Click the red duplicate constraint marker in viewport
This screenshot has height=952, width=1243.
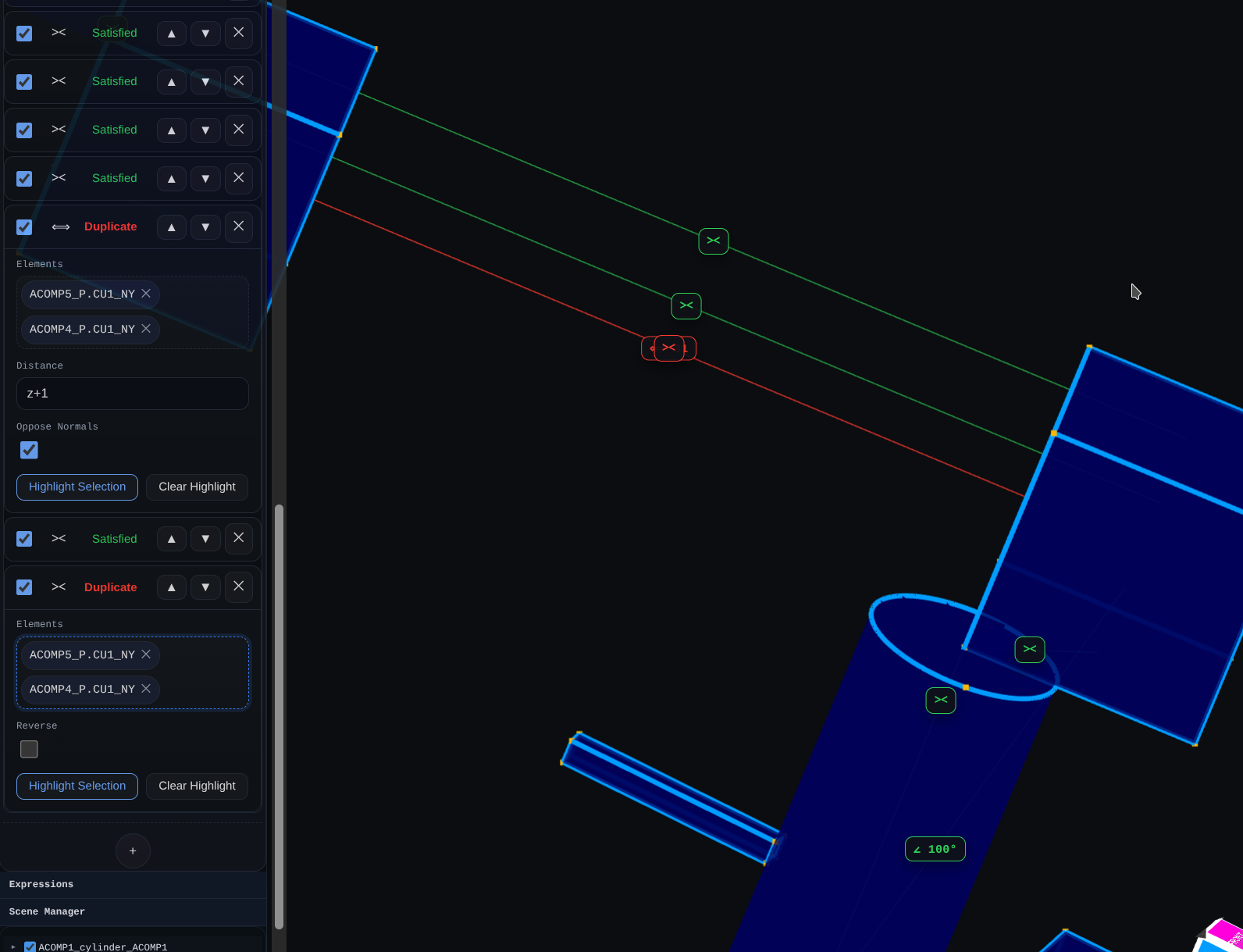coord(668,348)
